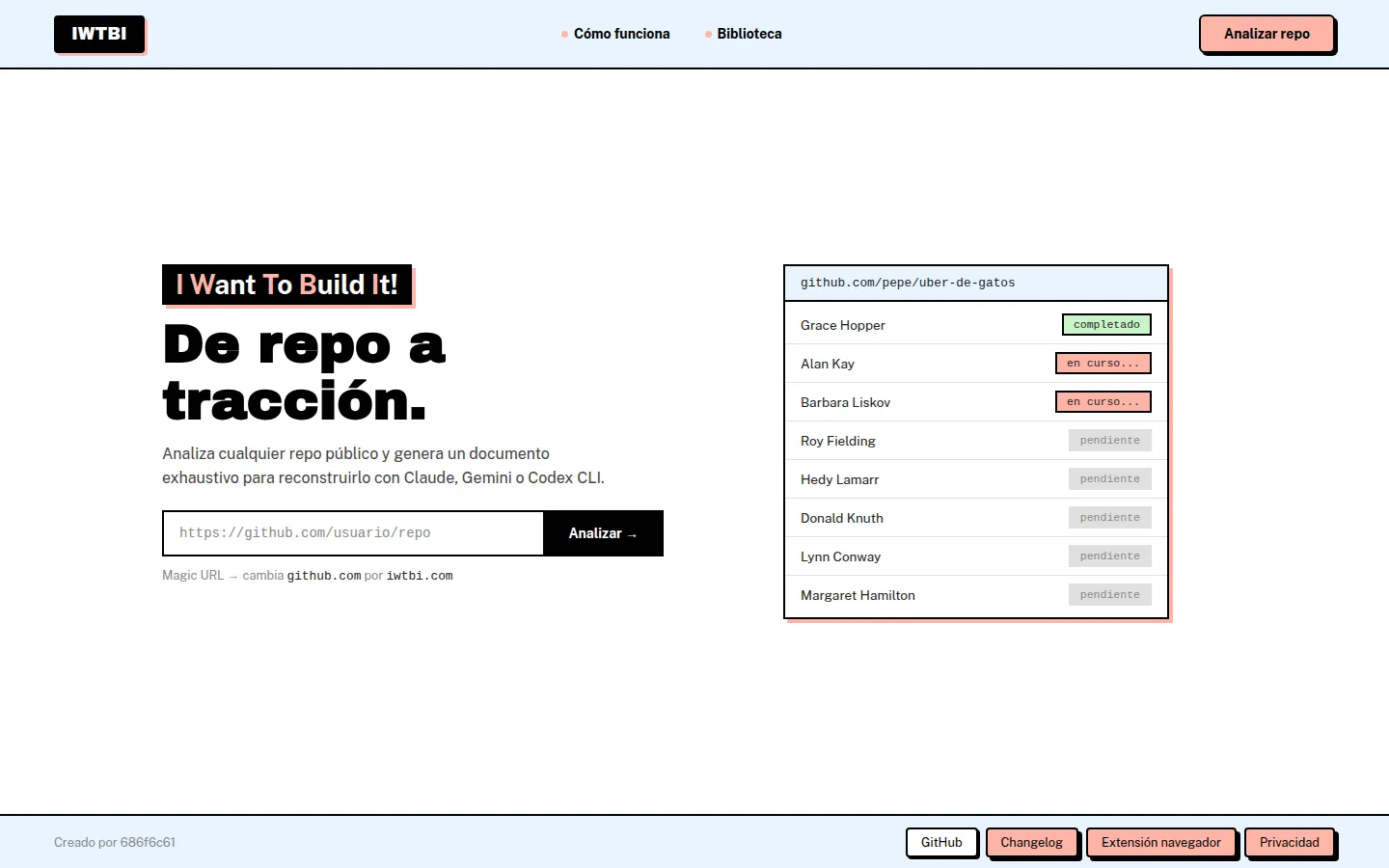
Task: Click the I Want To Build It! badge
Action: [x=286, y=285]
